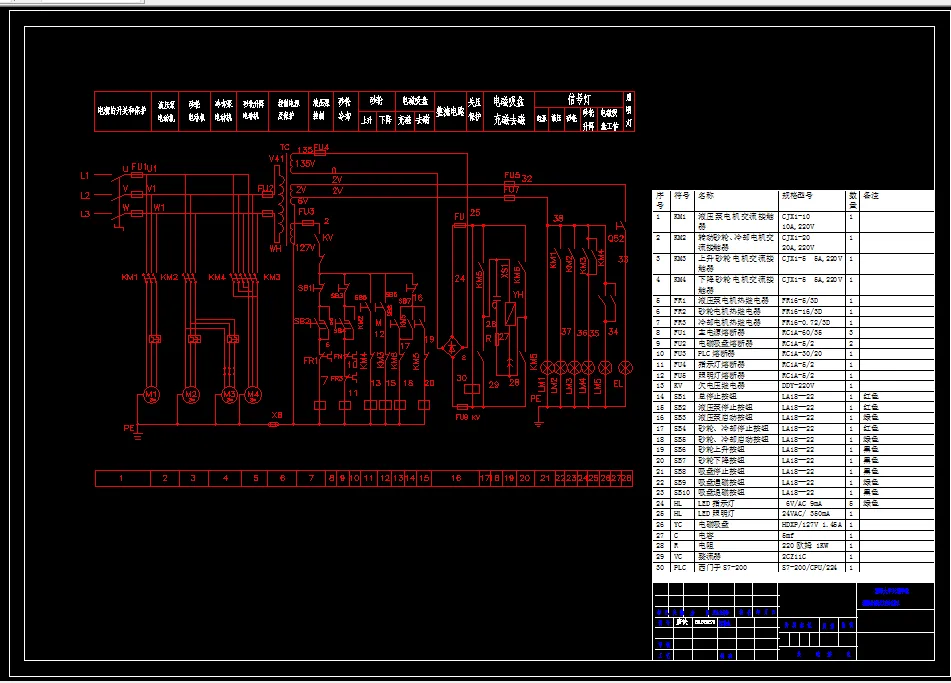Viewport: 951px width, 683px height.
Task: Click the 'PE' ground label under motors
Action: 129,428
